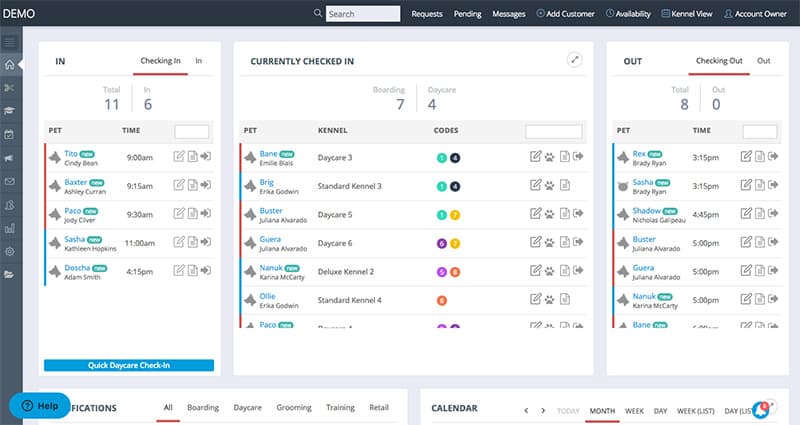The height and width of the screenshot is (425, 800).
Task: Click the paw icon in Bane's row
Action: coord(550,157)
